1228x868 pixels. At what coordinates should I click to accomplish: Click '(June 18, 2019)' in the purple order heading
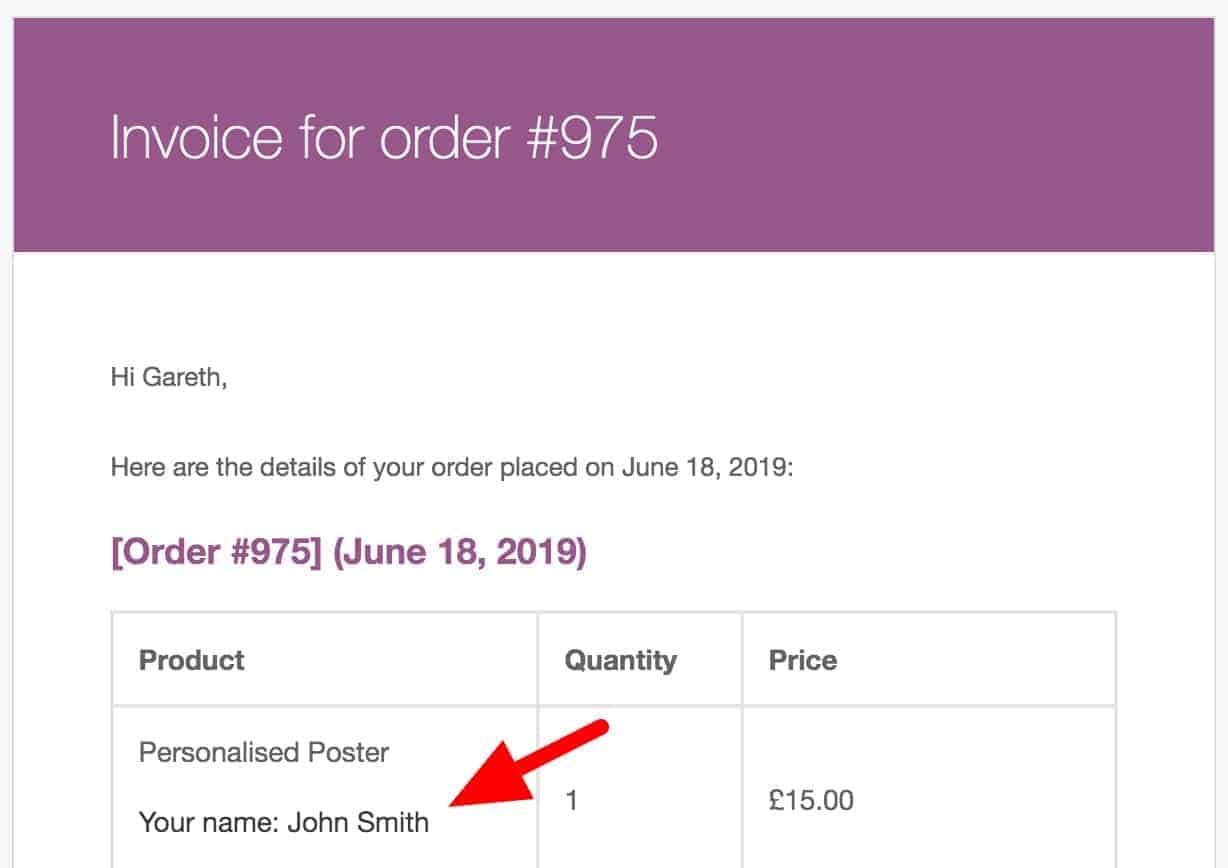(x=459, y=553)
